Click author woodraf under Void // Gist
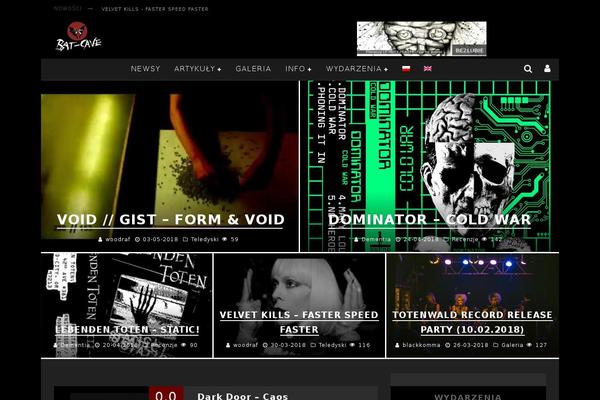This screenshot has height=400, width=600. (117, 239)
